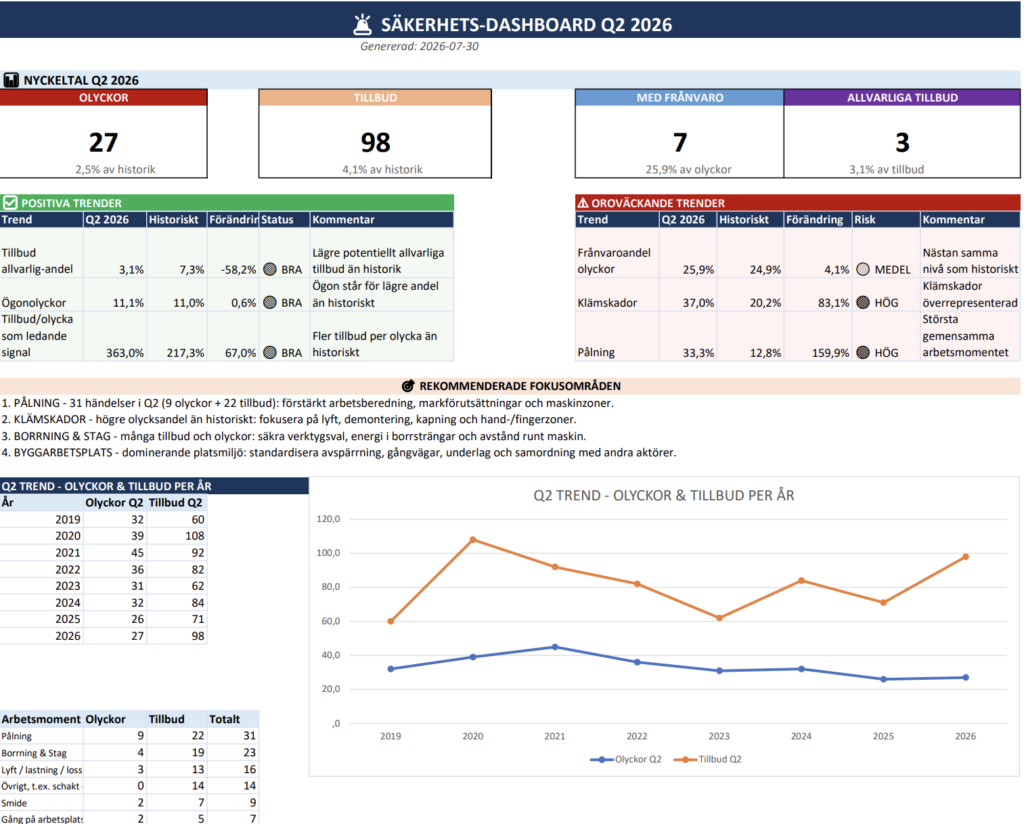This screenshot has height=824, width=1024.
Task: Click recommendation 1 about PÅLNING
Action: [x=308, y=403]
